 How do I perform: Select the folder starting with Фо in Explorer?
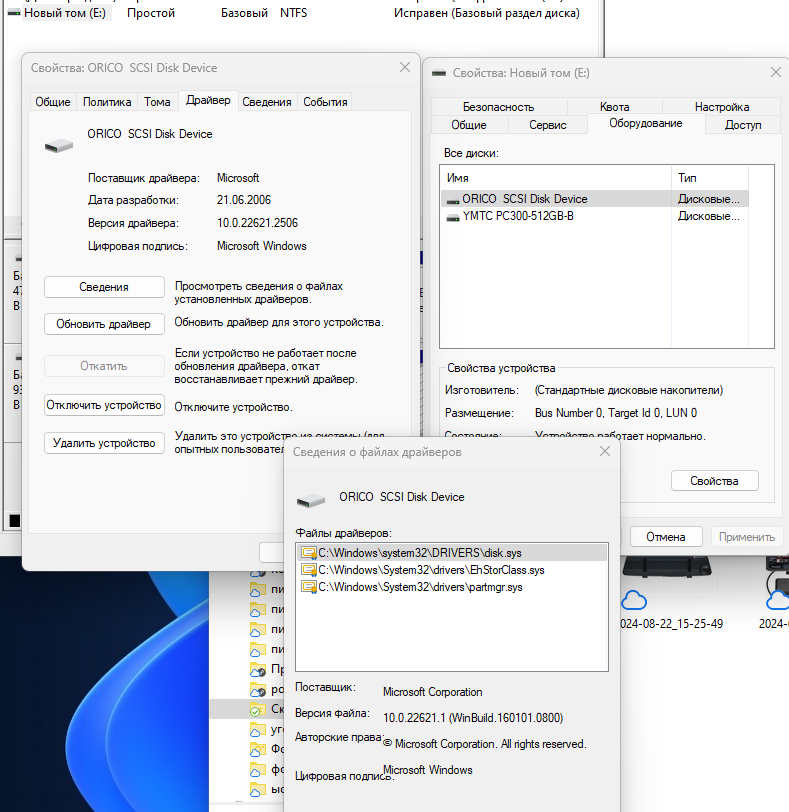coord(267,749)
